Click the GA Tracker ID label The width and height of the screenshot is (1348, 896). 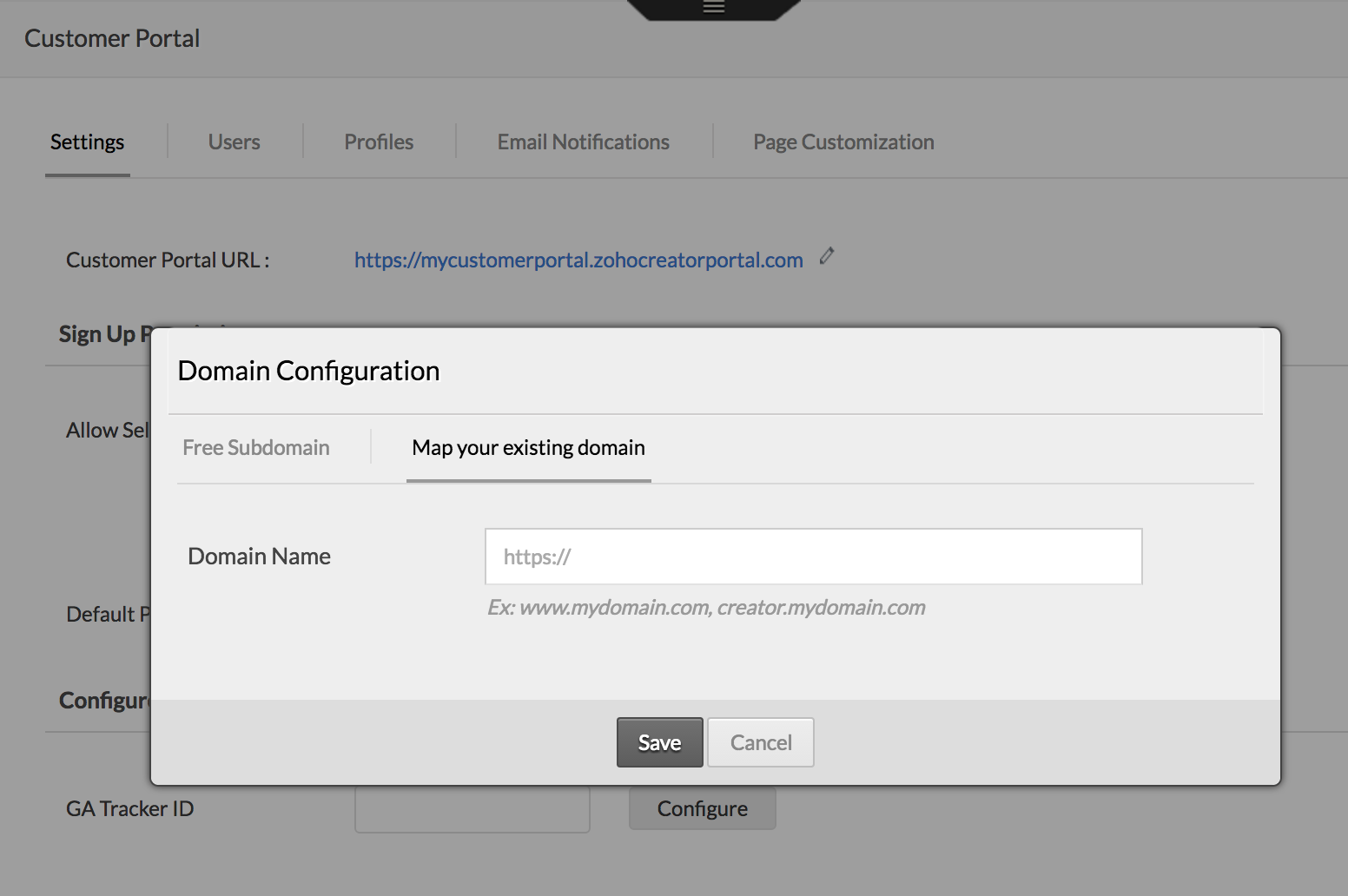[x=130, y=808]
